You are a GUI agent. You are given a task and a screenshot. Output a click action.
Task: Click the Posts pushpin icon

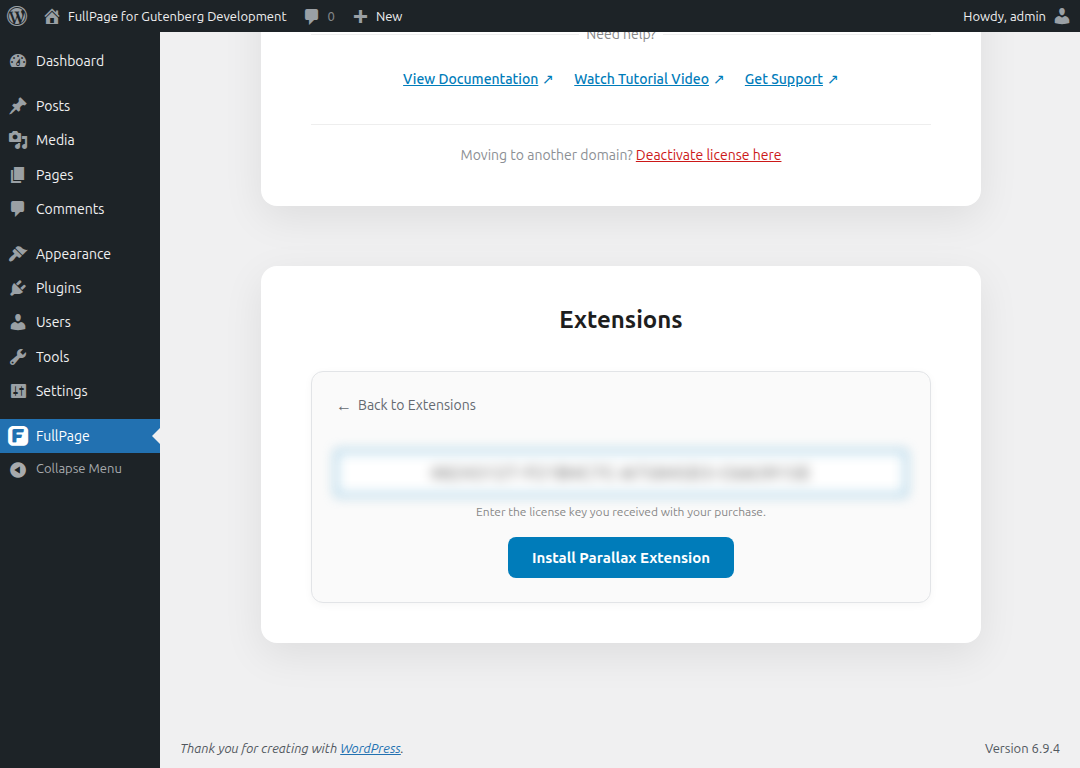[18, 105]
